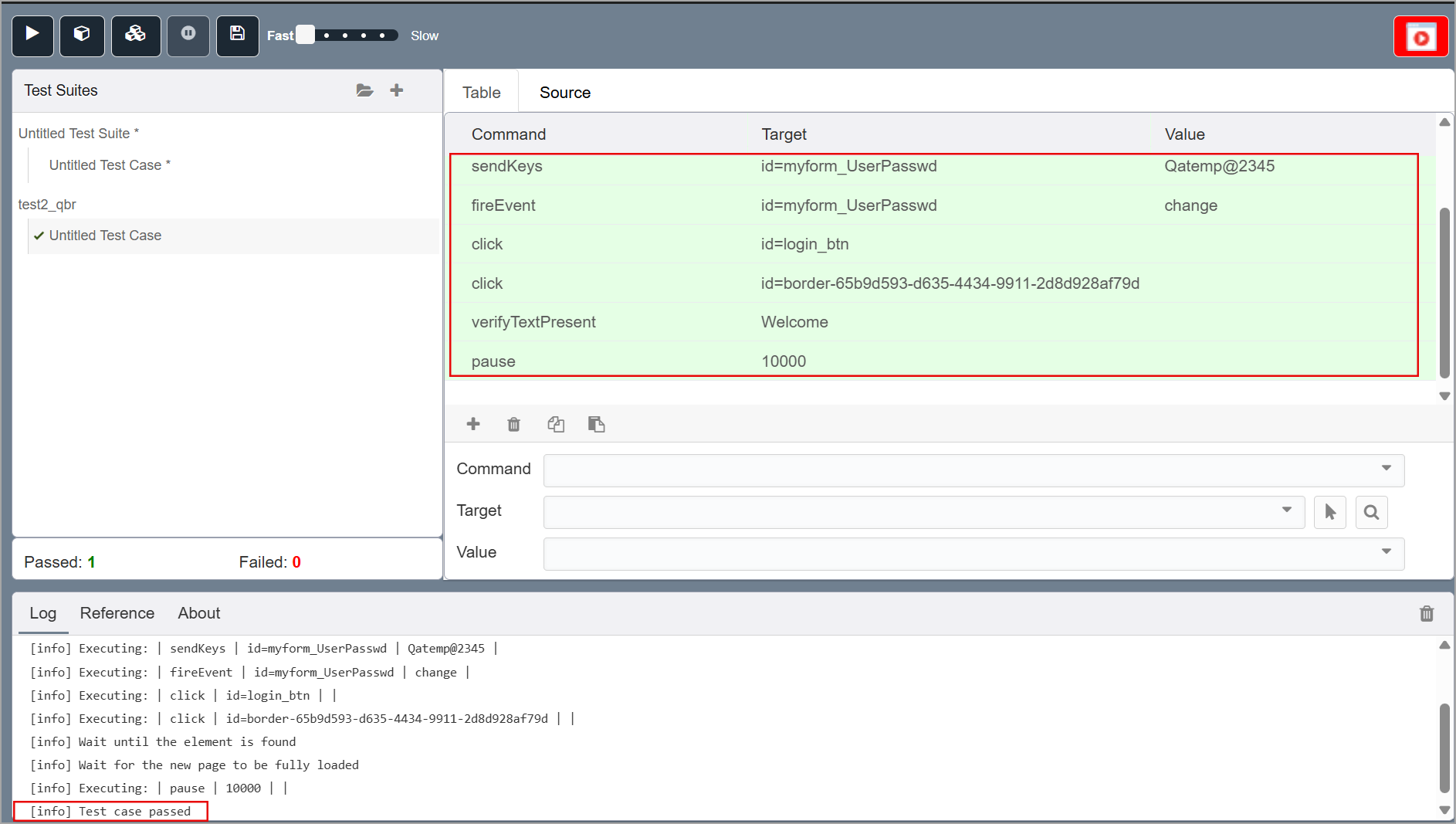The image size is (1456, 824).
Task: Open the Value dropdown arrow
Action: 1387,552
